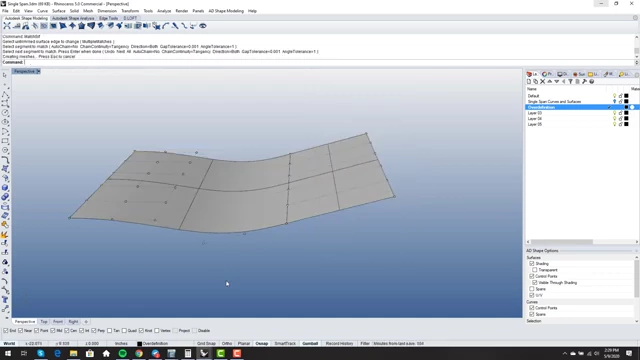Toggle Visible Through Shading checkbox
This screenshot has width=640, height=360.
[x=535, y=282]
